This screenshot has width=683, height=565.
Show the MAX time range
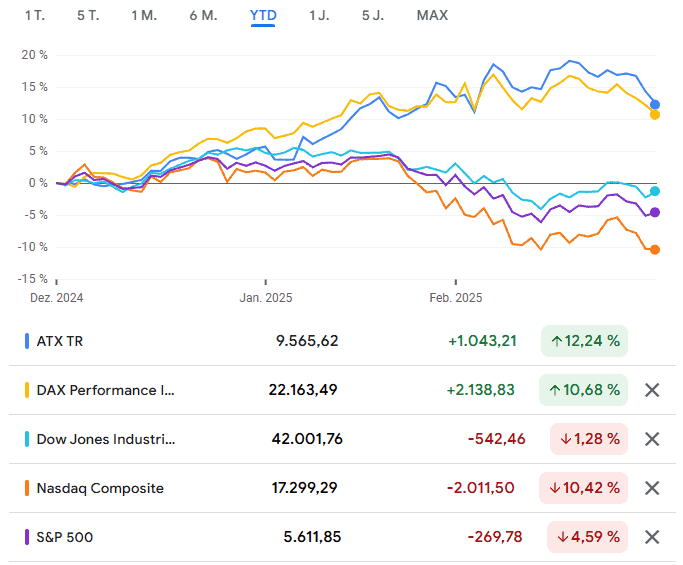coord(432,16)
